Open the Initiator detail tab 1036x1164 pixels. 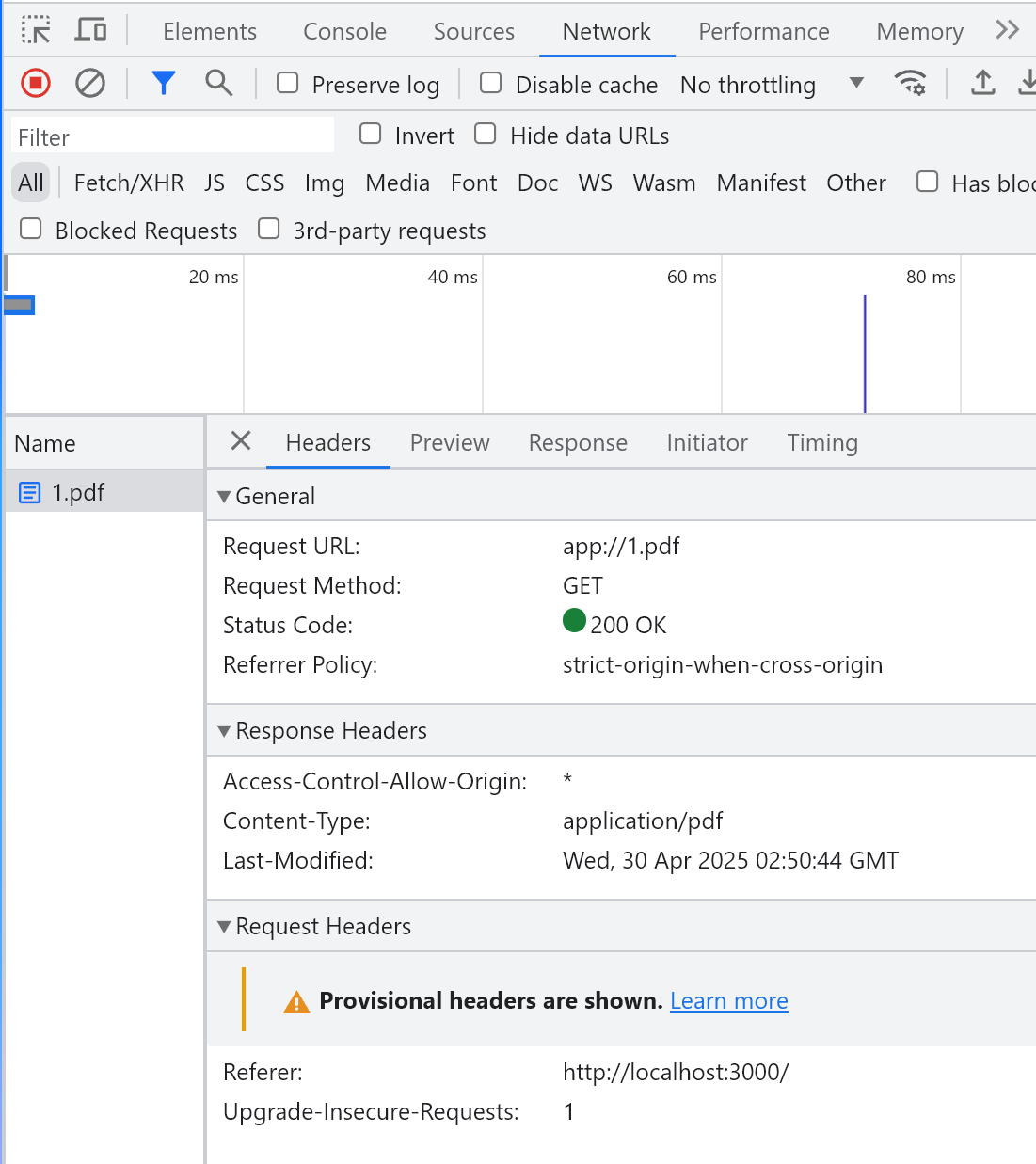708,442
